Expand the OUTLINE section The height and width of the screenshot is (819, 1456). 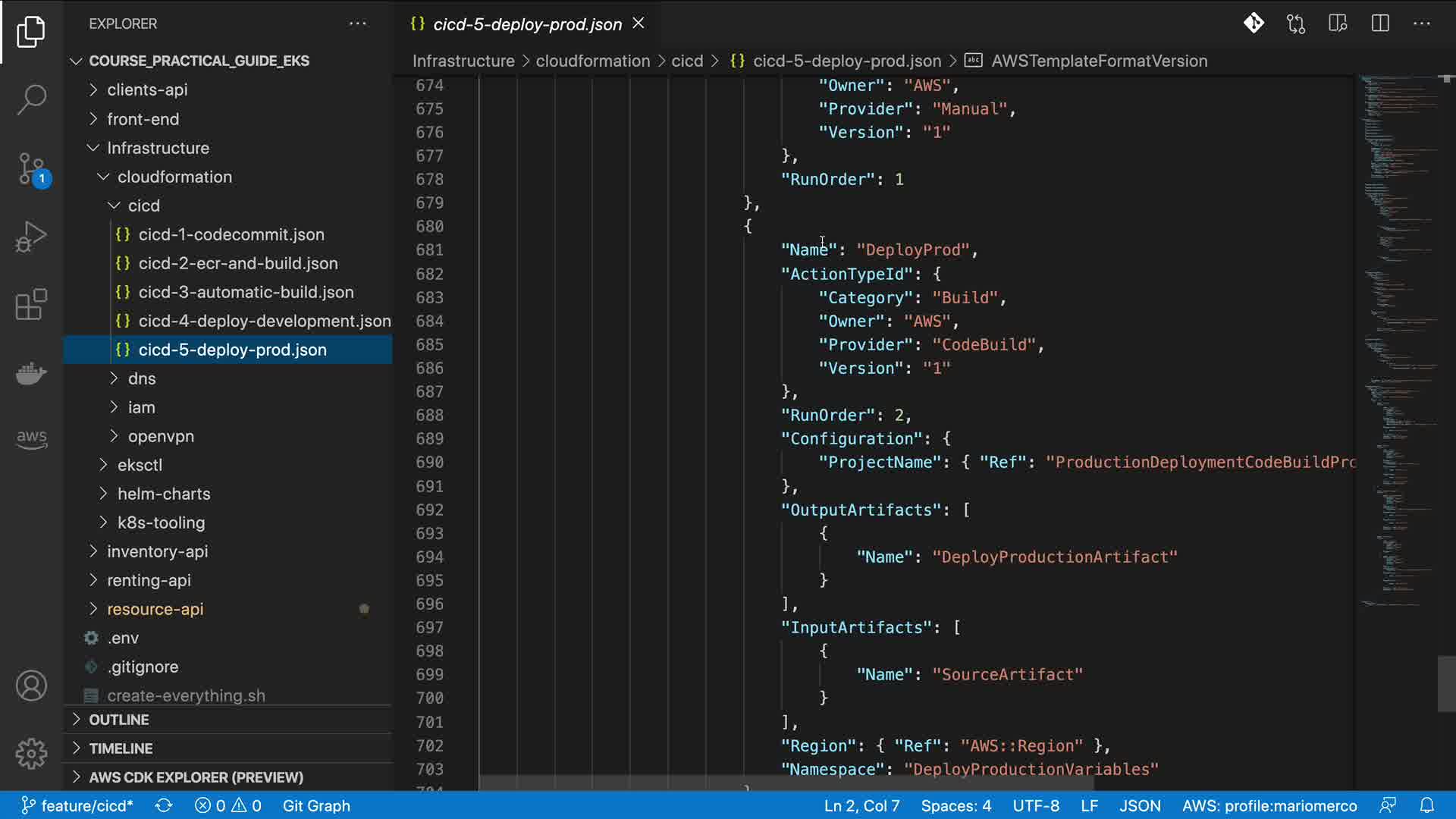coord(119,720)
